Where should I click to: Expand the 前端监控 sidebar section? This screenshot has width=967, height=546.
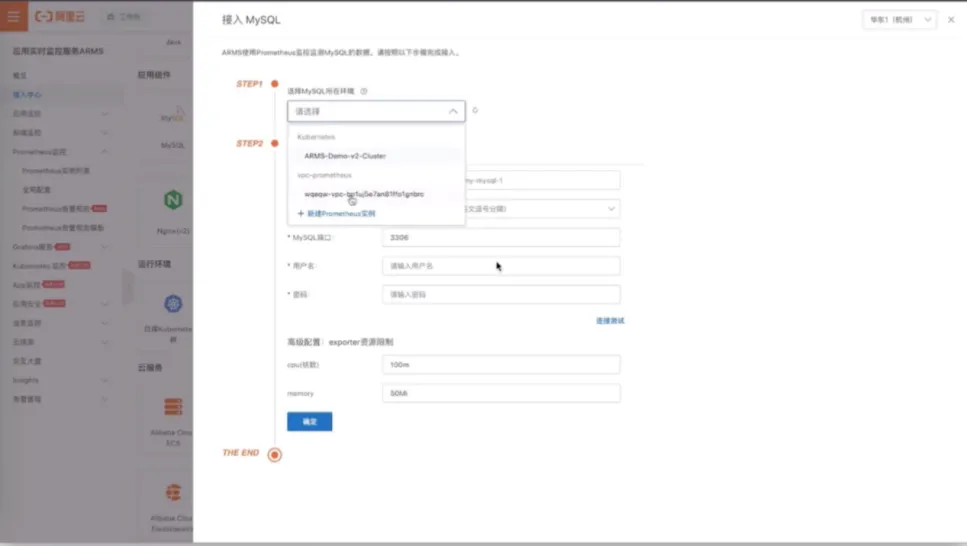(x=104, y=133)
